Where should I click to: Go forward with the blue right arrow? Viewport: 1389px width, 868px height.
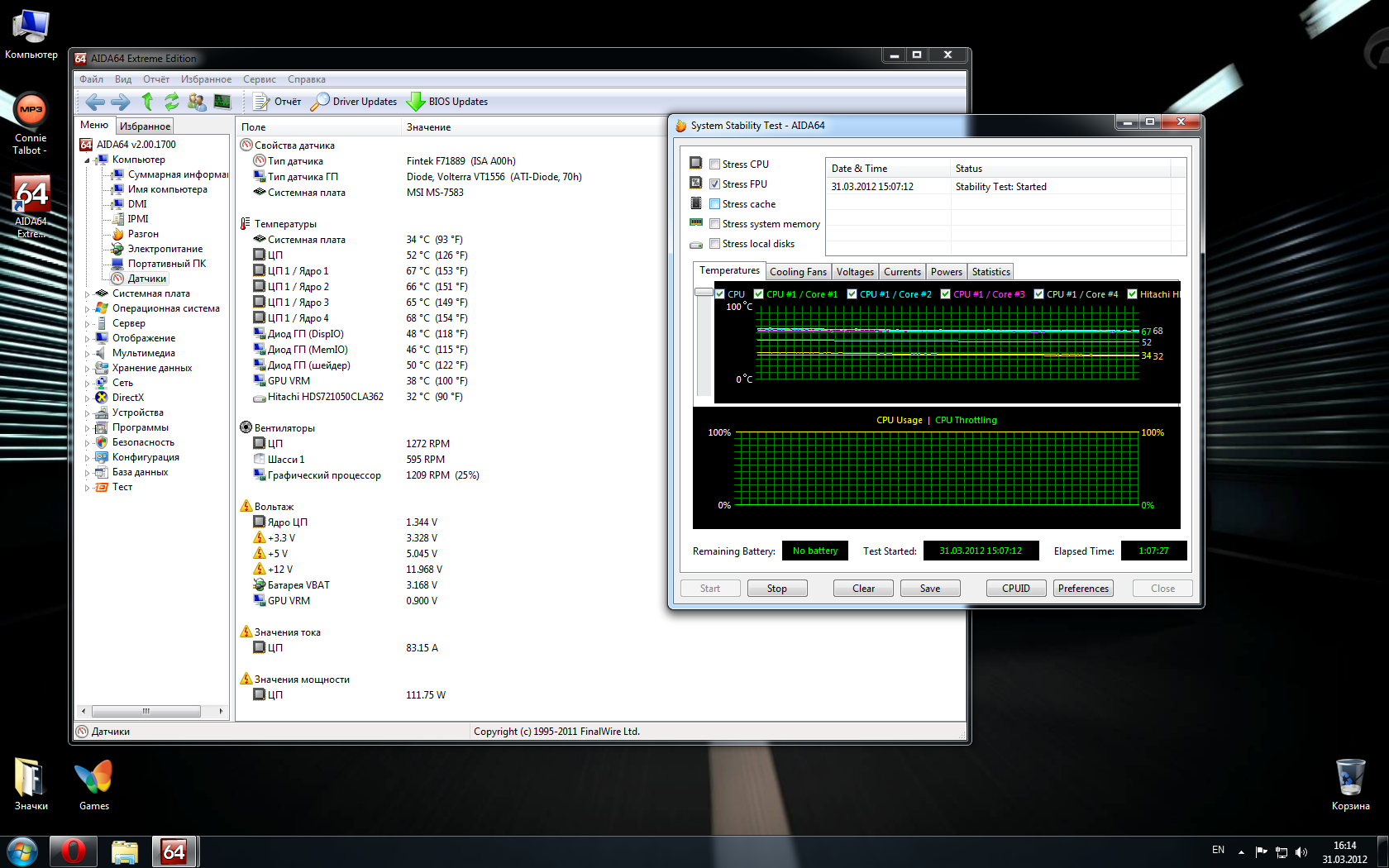121,102
